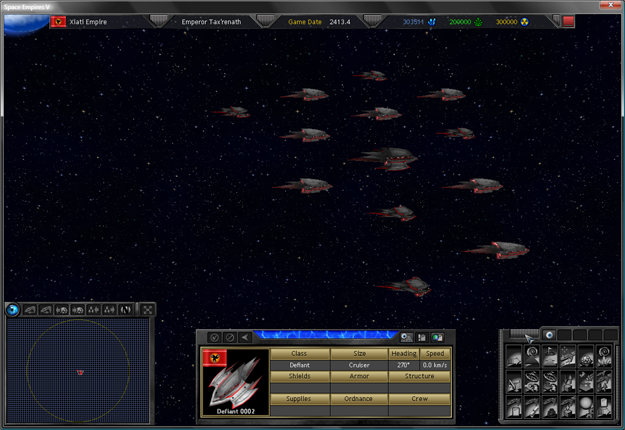Image resolution: width=625 pixels, height=430 pixels.
Task: Click the first fleet-with-arrow icon above the minimap
Action: point(93,310)
